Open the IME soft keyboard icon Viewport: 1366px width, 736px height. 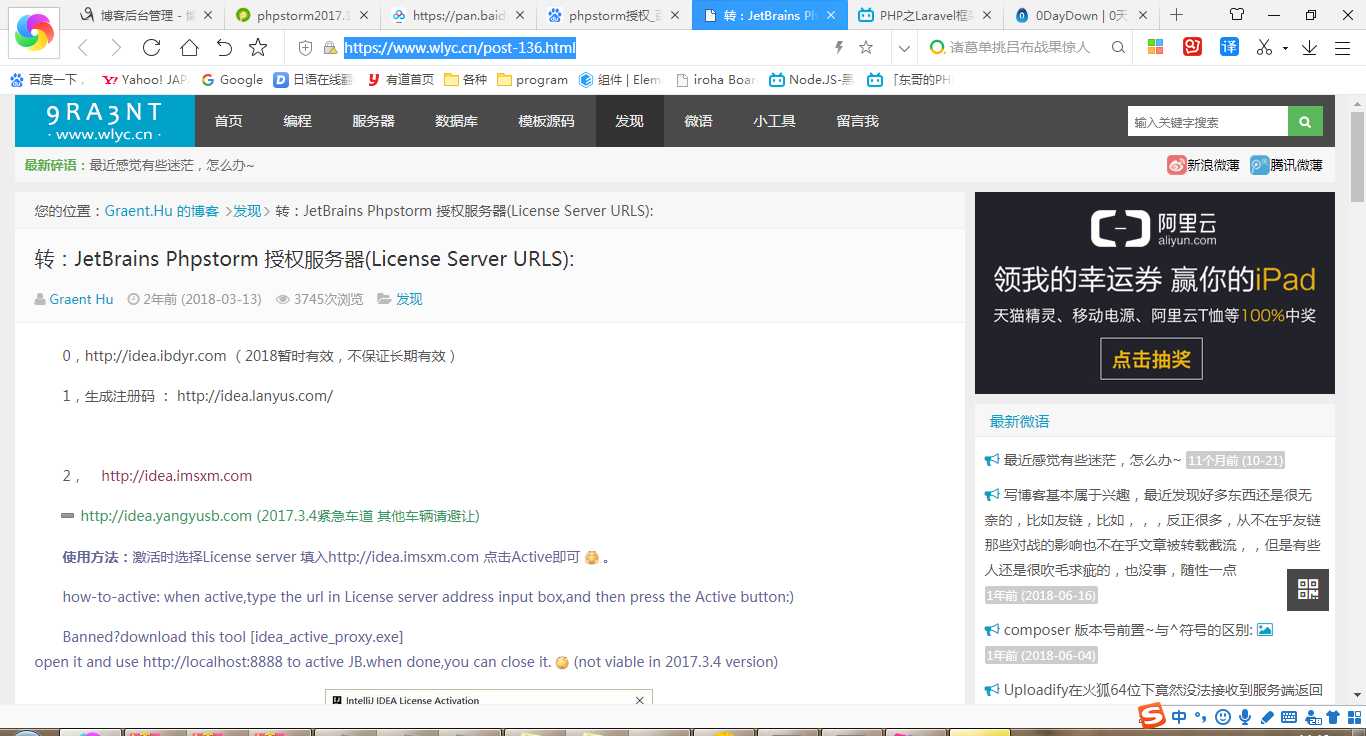click(x=1288, y=717)
